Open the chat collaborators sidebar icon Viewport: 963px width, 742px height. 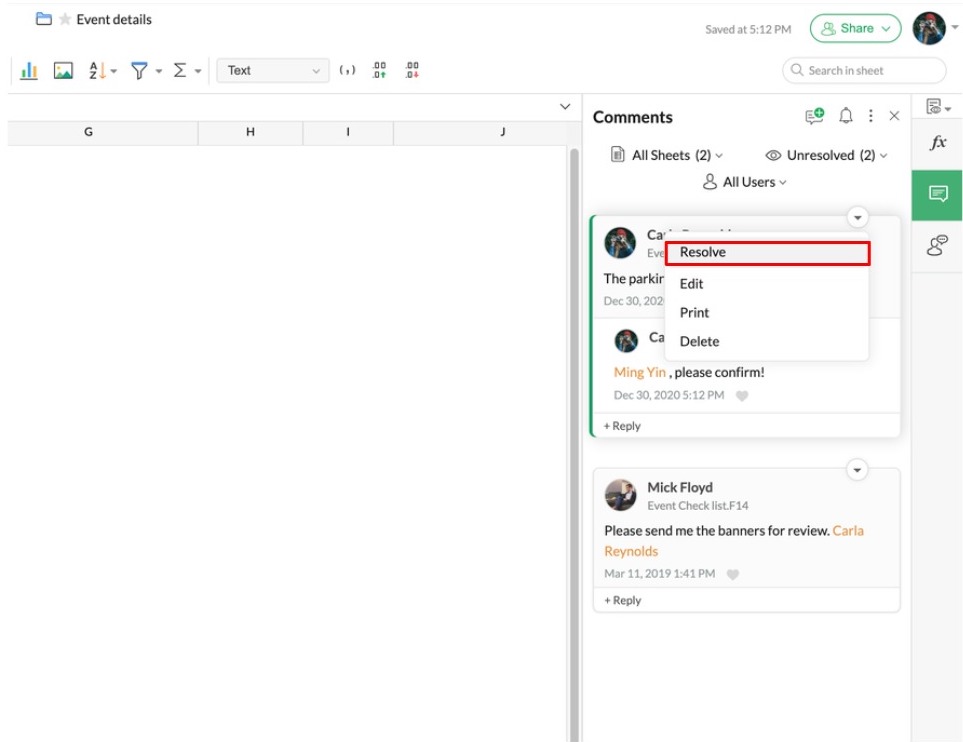click(938, 244)
